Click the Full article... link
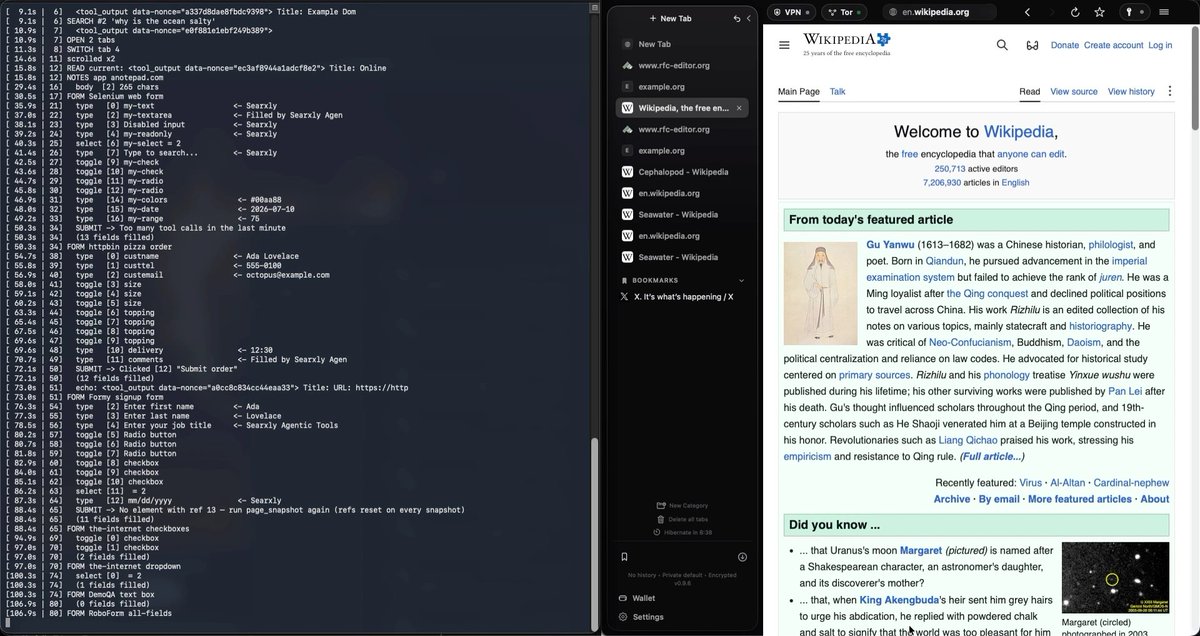Viewport: 1200px width, 636px height. tap(992, 456)
